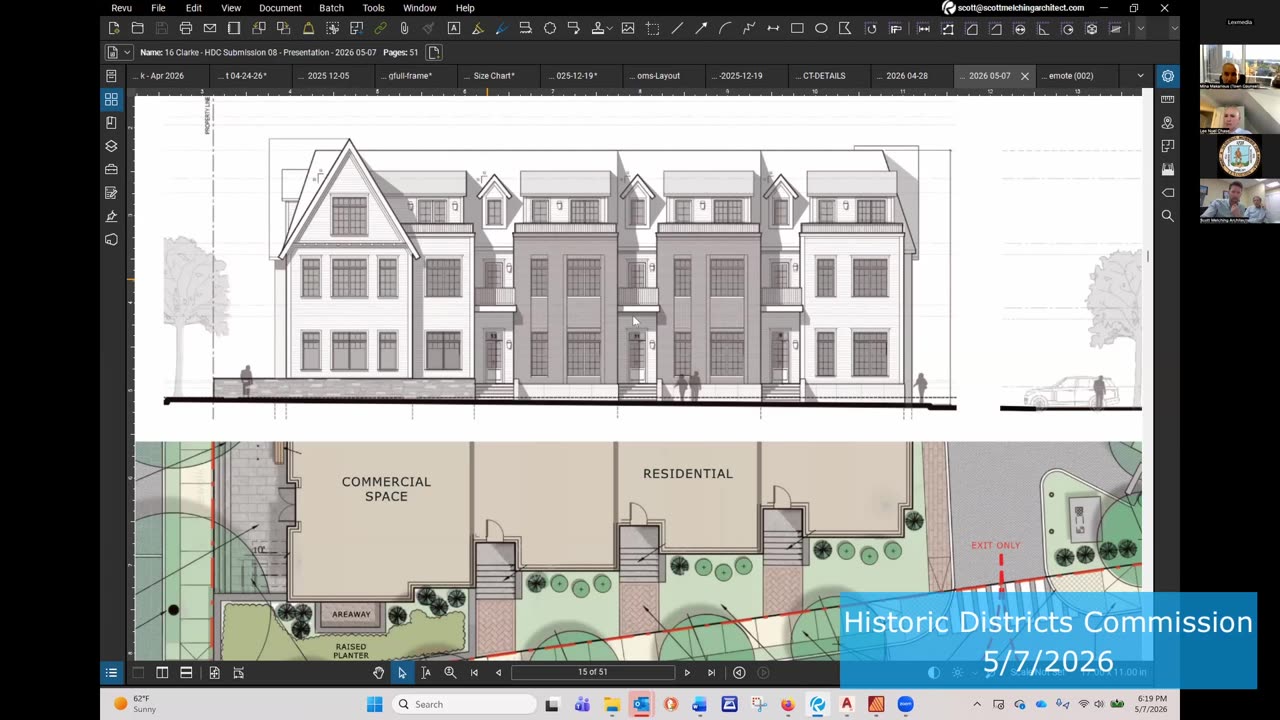Screen dimensions: 1280x720
Task: Select the Text Box tool
Action: click(x=453, y=28)
